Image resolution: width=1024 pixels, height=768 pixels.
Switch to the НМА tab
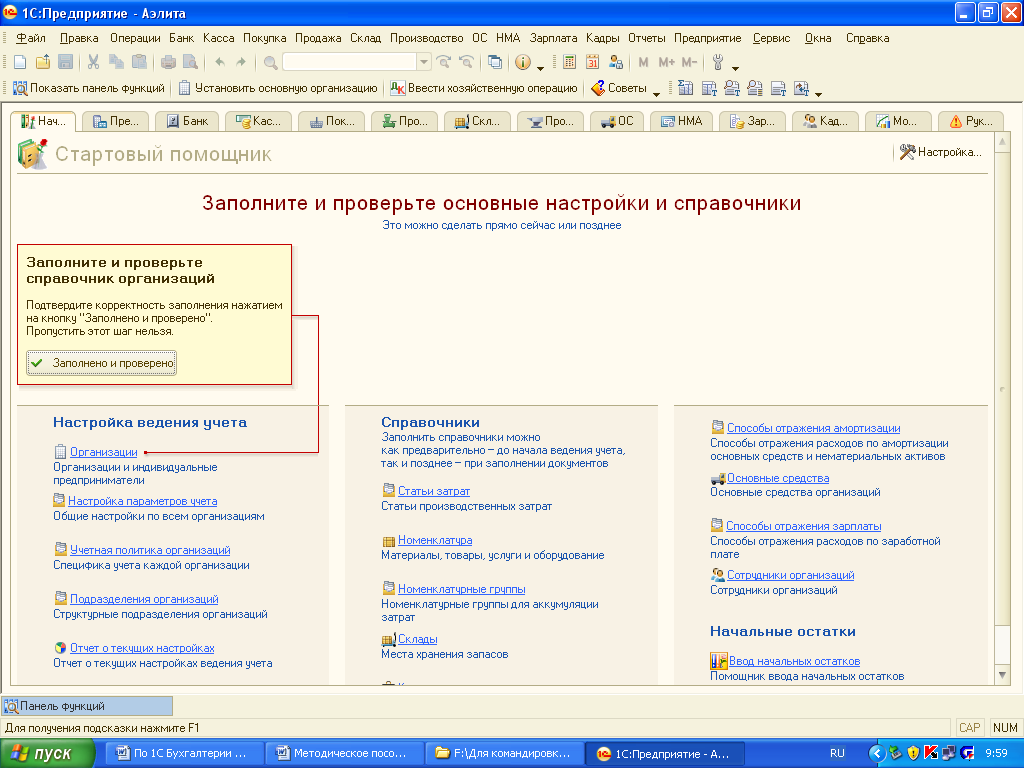(681, 121)
